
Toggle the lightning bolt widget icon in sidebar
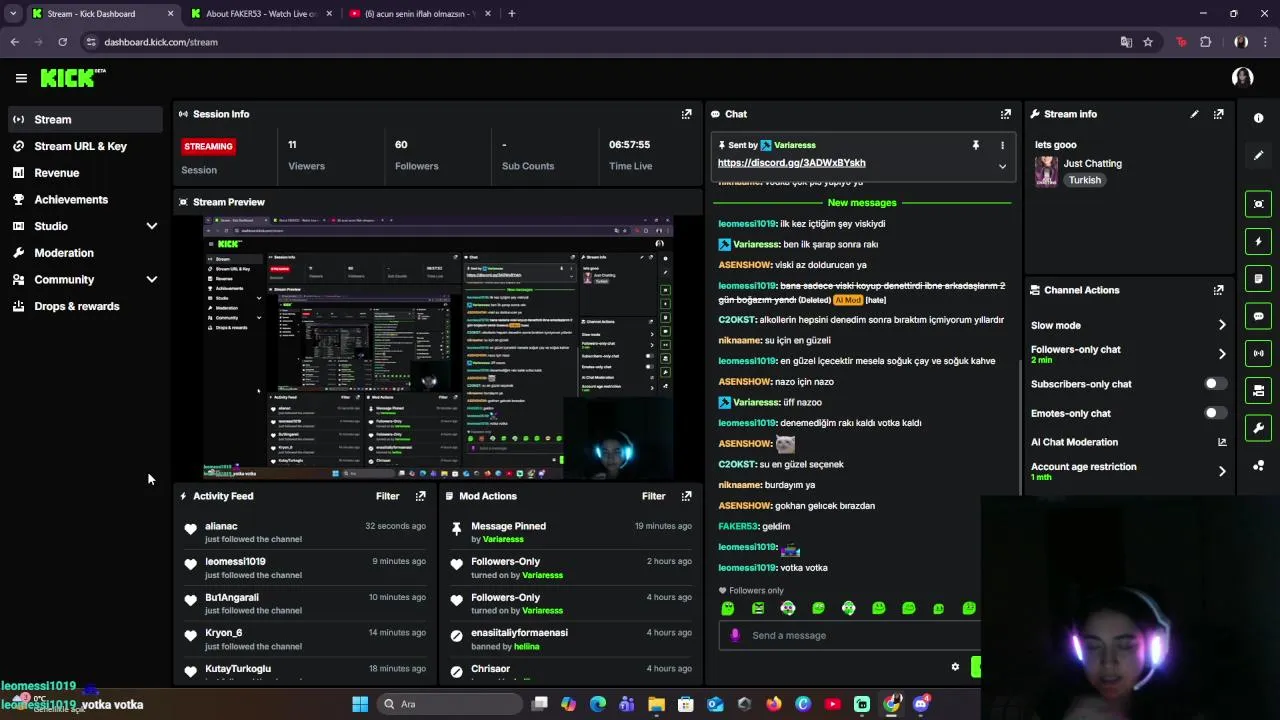1258,241
